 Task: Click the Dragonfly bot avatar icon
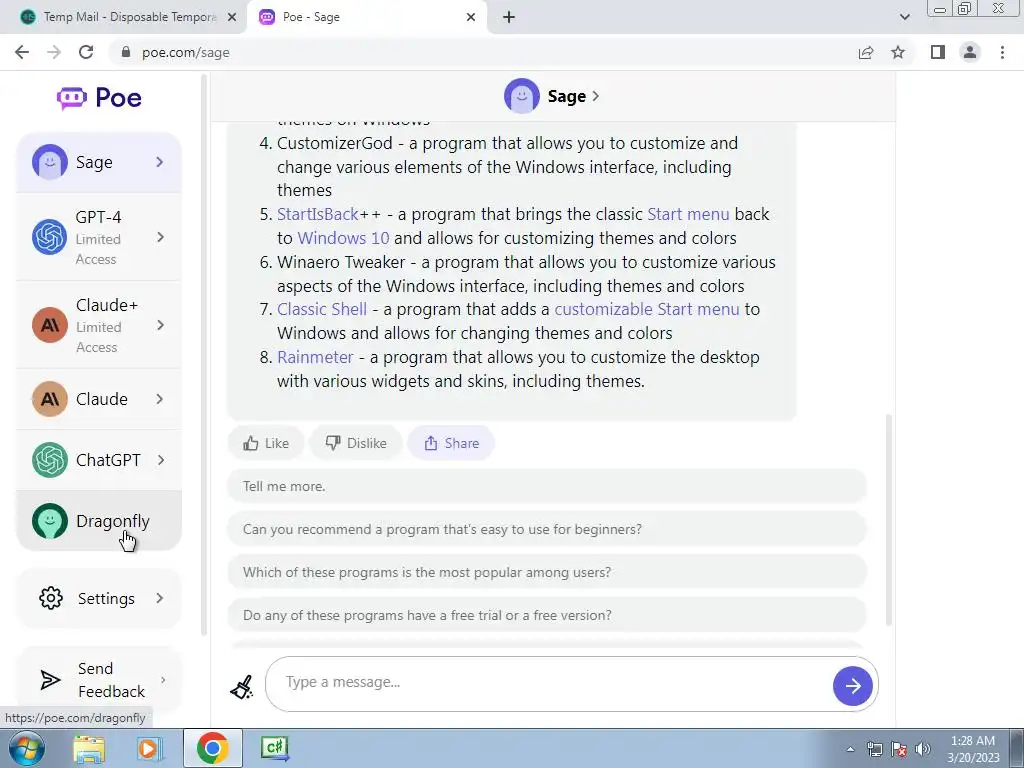coord(50,521)
